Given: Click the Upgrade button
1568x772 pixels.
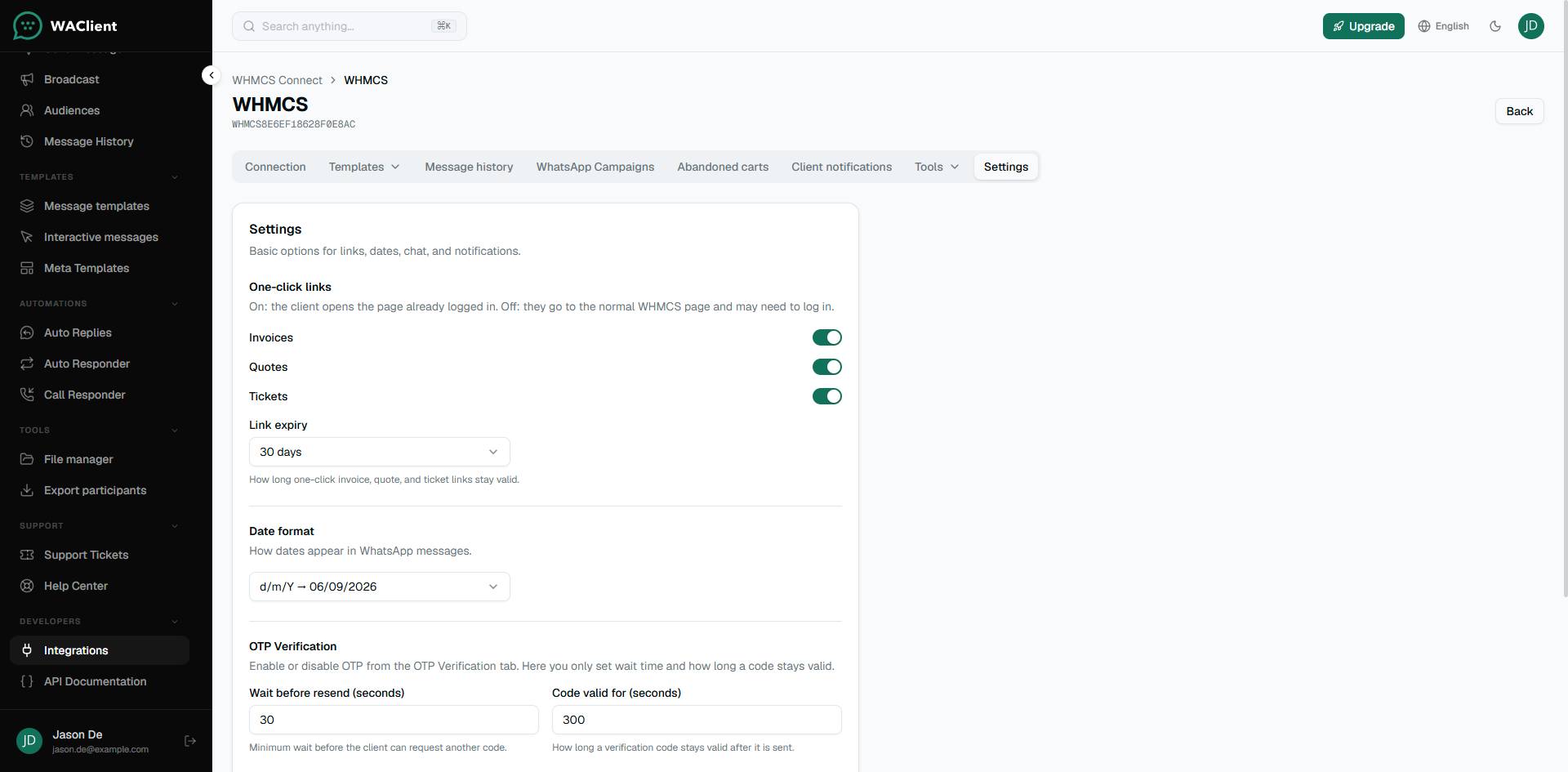Looking at the screenshot, I should point(1364,26).
